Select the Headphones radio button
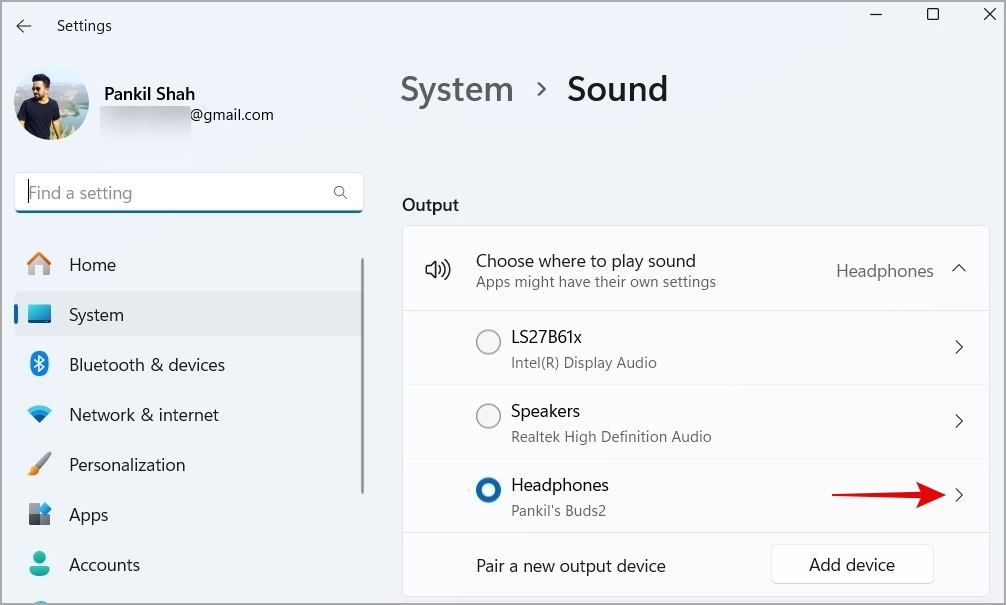 click(488, 491)
